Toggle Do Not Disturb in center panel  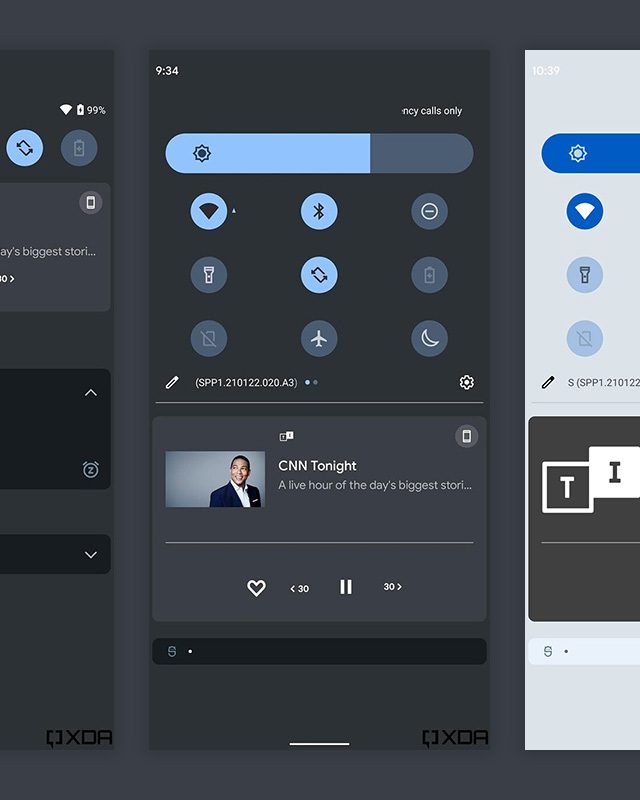tap(430, 211)
